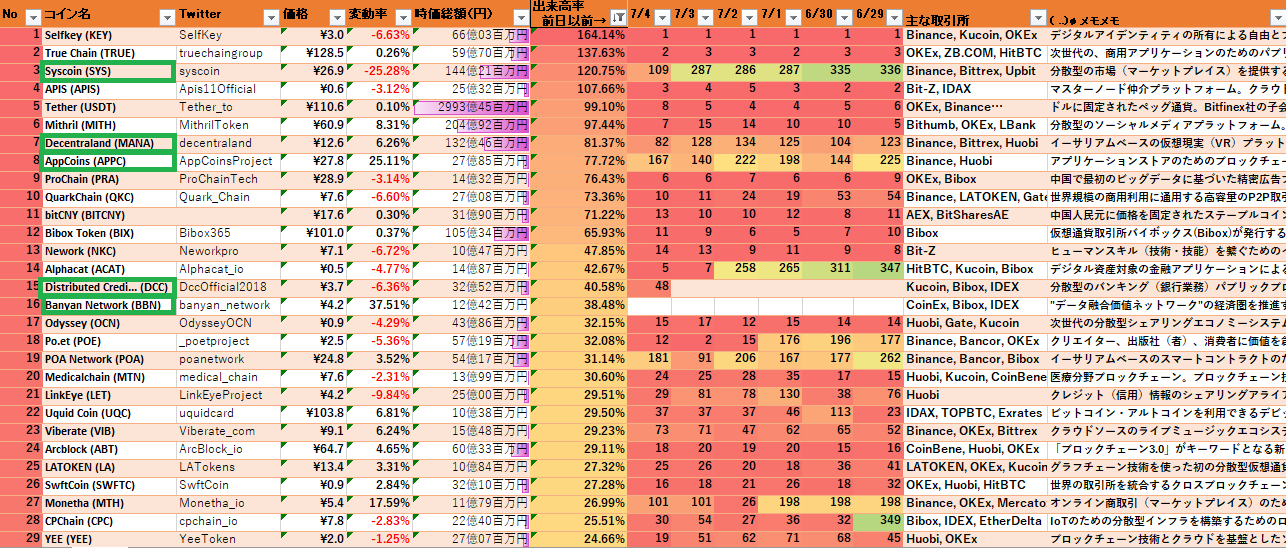The height and width of the screenshot is (548, 1286).
Task: Click the AppCoins 25.11% change rate cell
Action: coord(380,161)
